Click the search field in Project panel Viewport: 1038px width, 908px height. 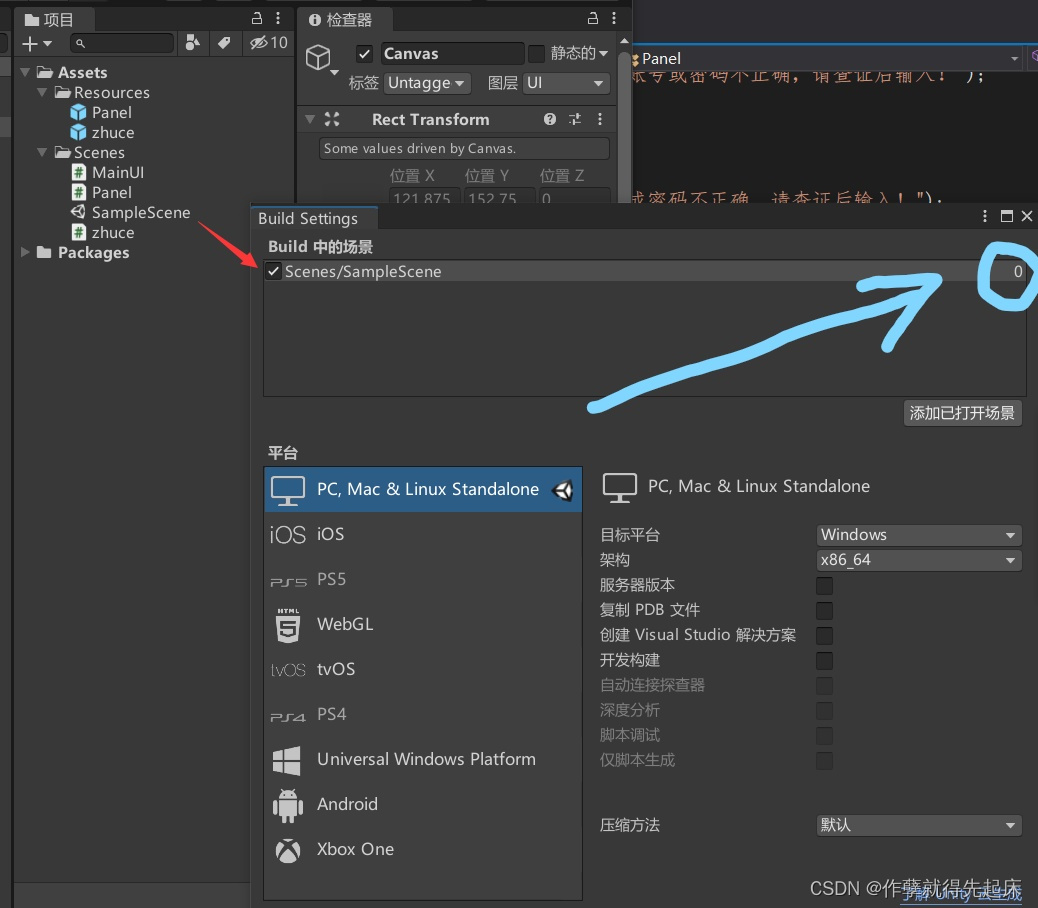coord(122,44)
